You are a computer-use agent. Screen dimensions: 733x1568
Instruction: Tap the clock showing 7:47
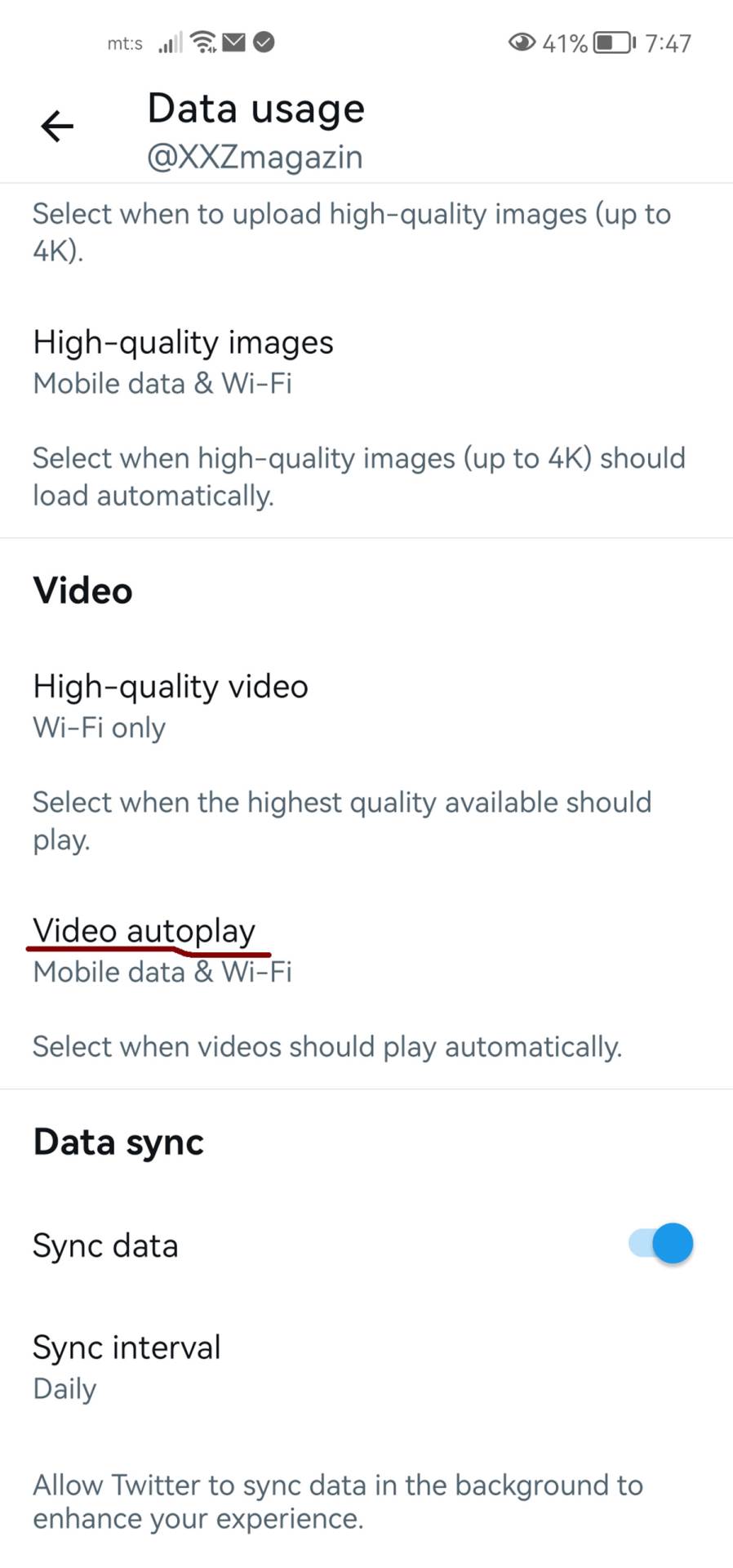[668, 42]
